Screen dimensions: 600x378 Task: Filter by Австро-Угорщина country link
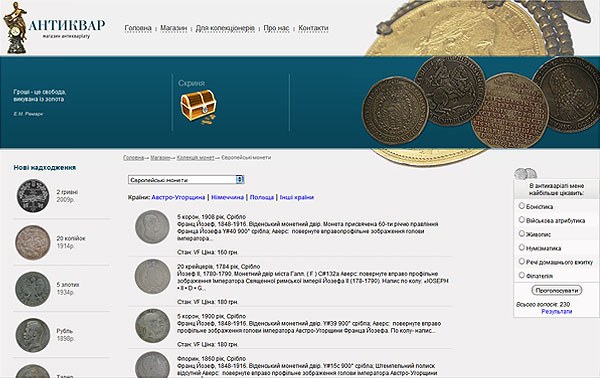[178, 197]
